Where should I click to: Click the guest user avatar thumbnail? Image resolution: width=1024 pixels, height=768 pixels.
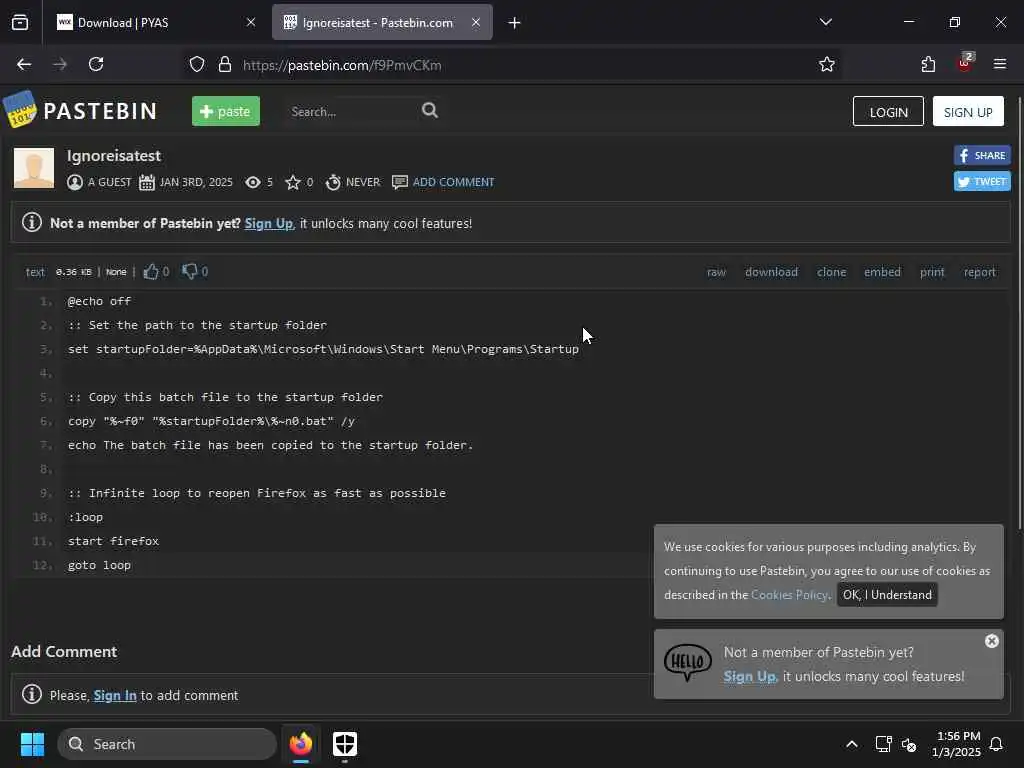(x=34, y=168)
